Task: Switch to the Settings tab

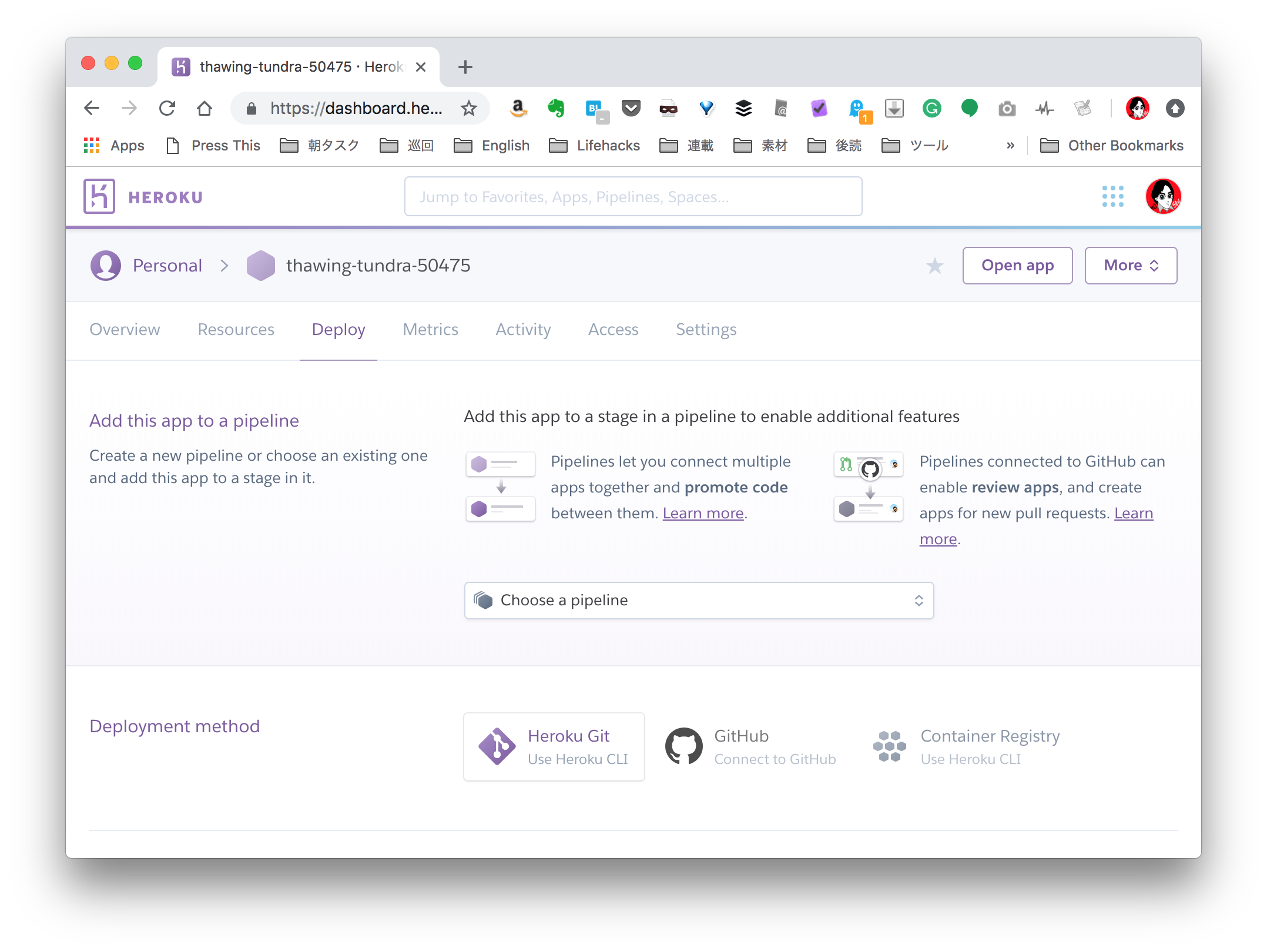Action: (706, 329)
